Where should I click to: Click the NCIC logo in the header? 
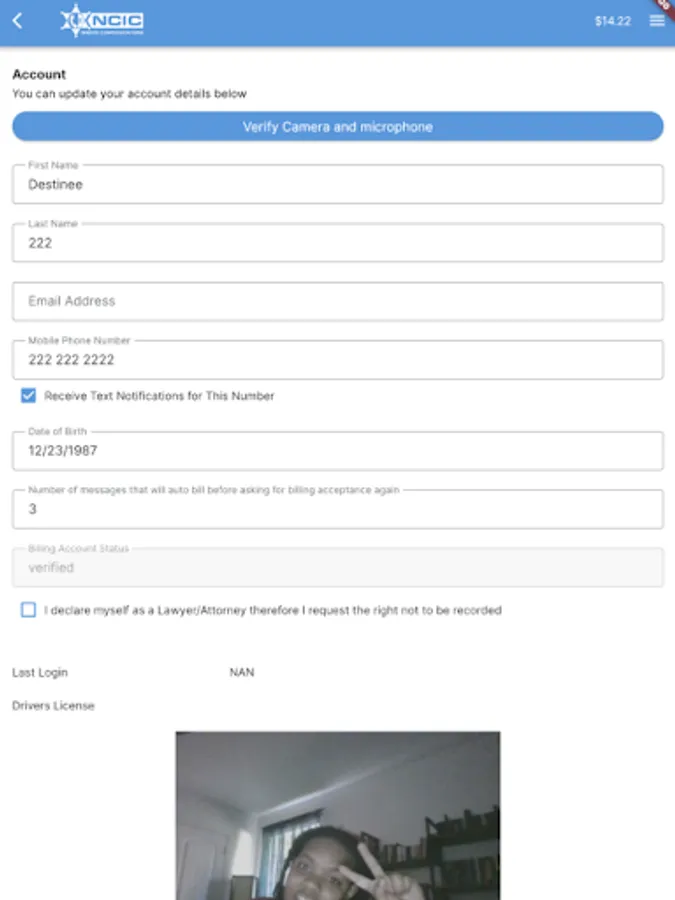click(x=102, y=21)
